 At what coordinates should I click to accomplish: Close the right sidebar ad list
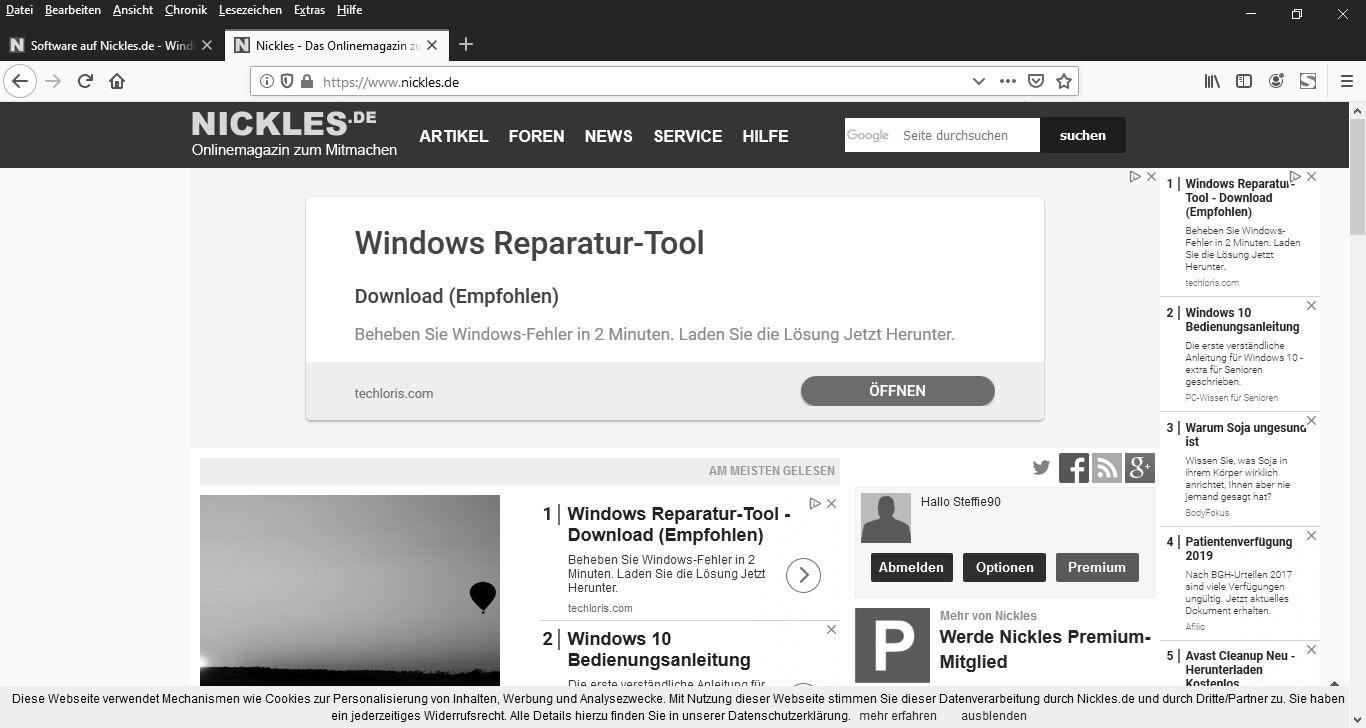point(1312,176)
